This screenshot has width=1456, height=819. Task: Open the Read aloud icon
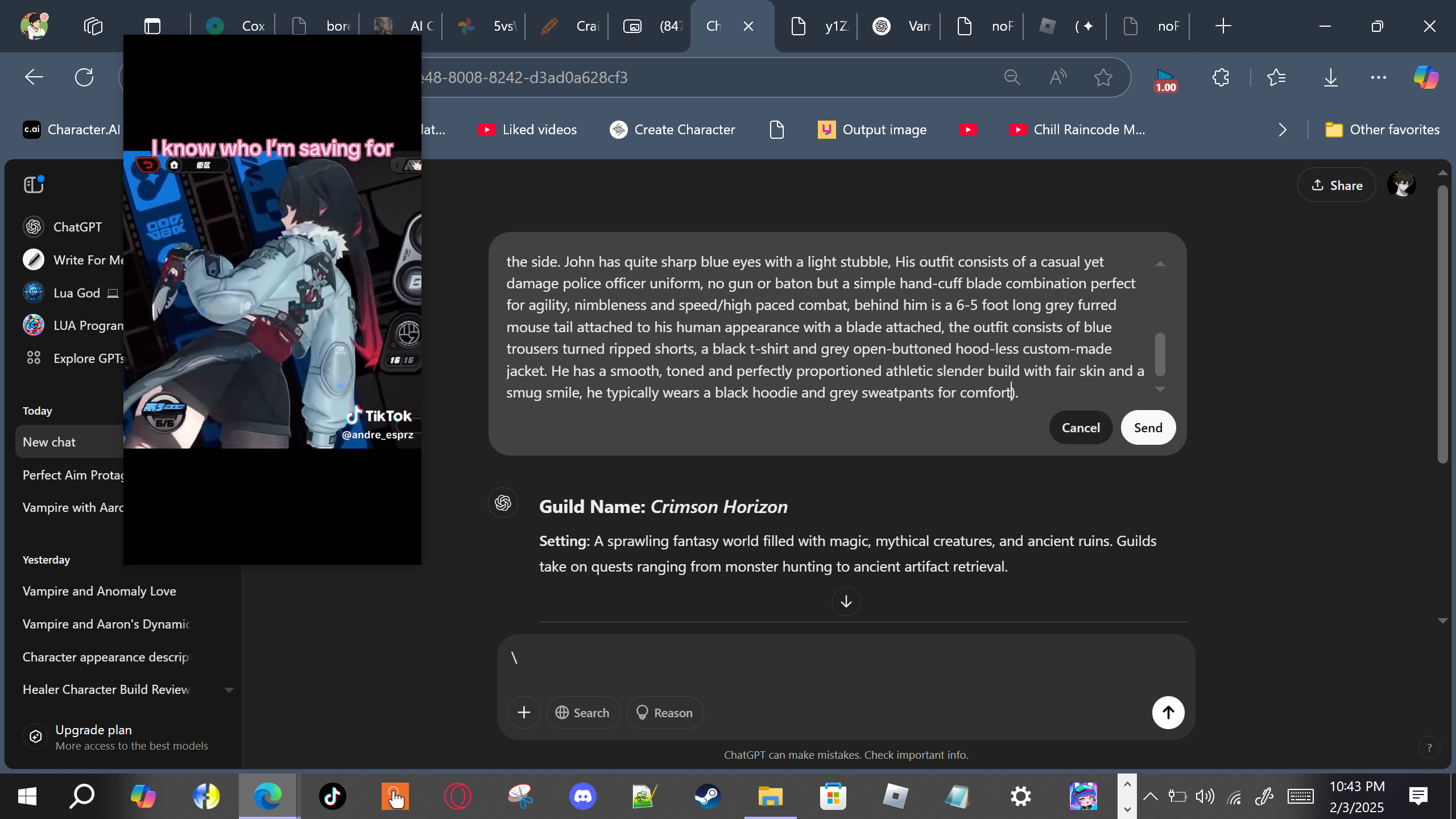coord(1058,77)
